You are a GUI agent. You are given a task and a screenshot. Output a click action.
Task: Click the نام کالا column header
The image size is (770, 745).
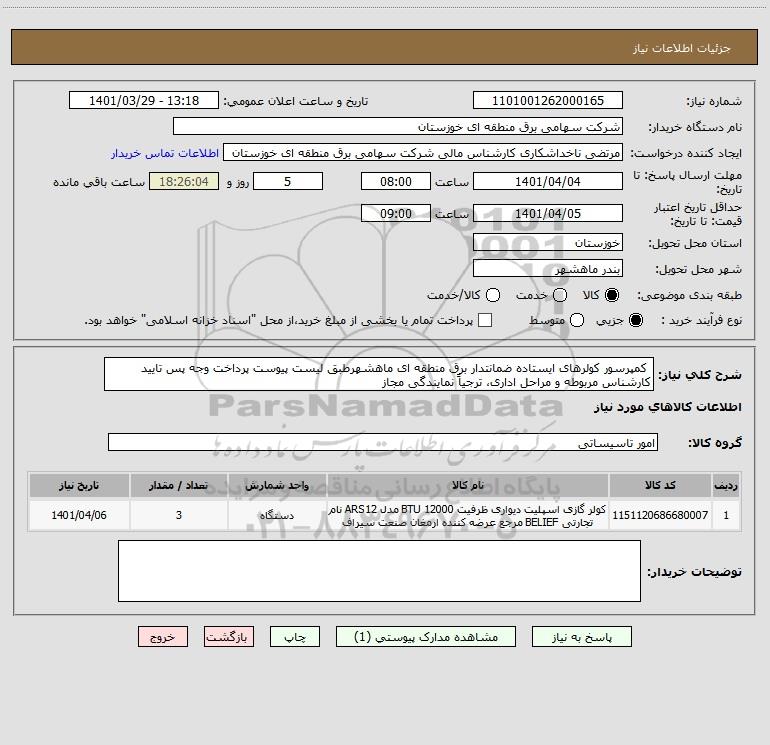[x=468, y=485]
